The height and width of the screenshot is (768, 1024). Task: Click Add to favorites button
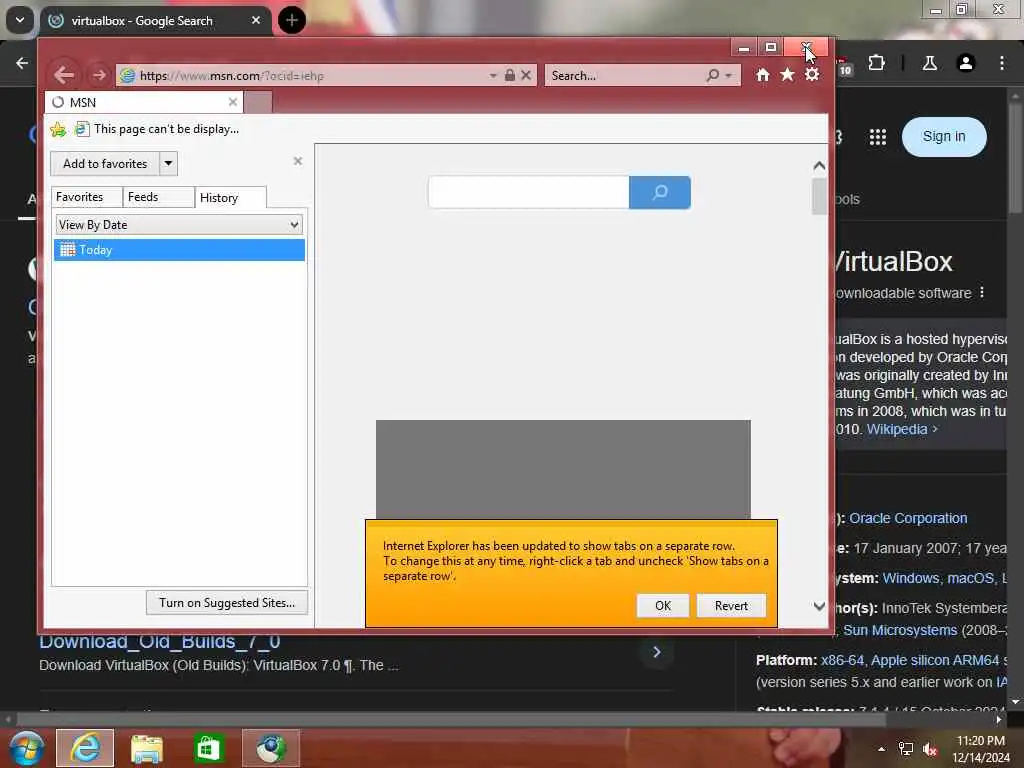105,164
